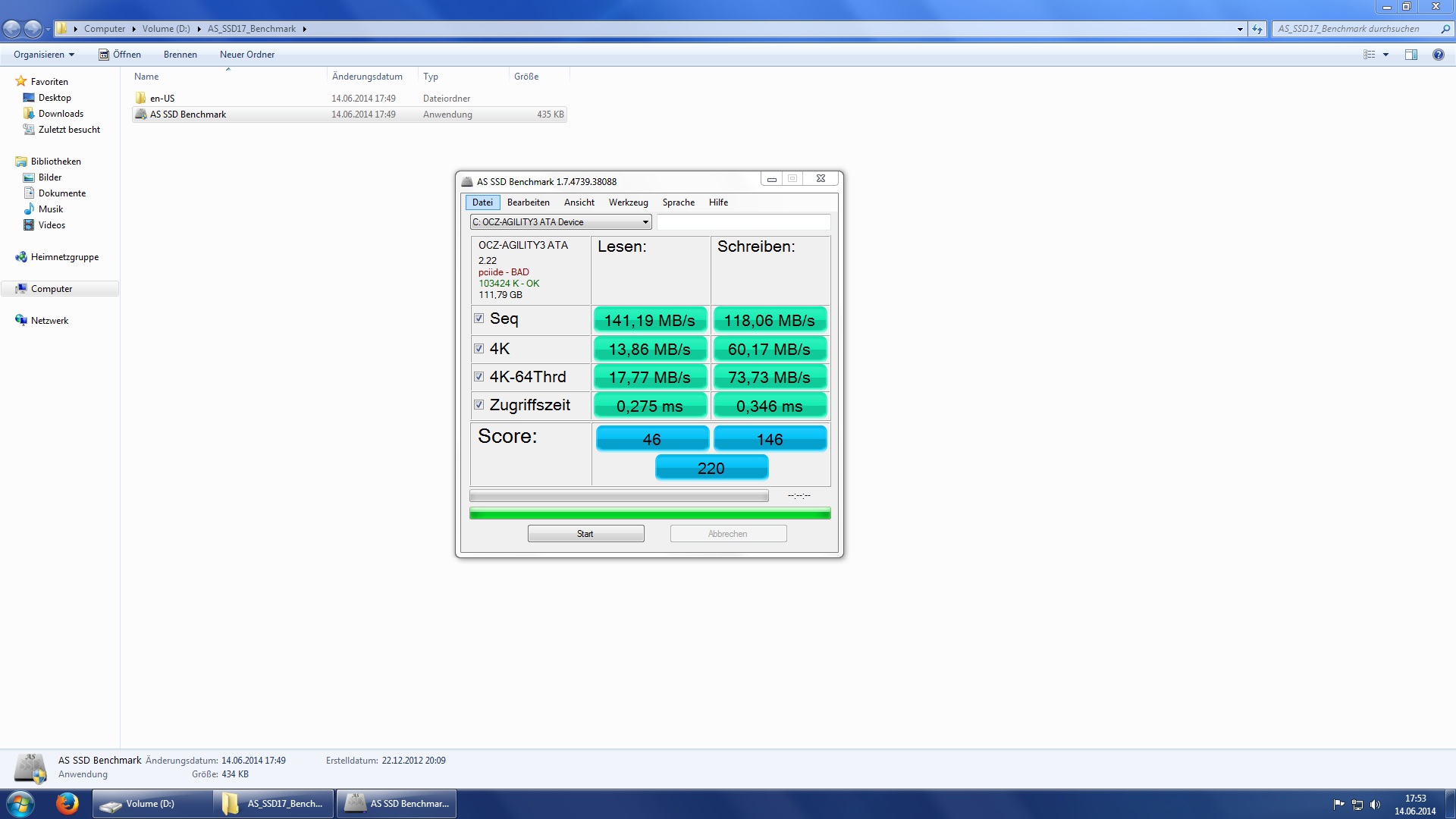The width and height of the screenshot is (1456, 819).
Task: Click the Explorer back navigation arrow
Action: click(12, 29)
